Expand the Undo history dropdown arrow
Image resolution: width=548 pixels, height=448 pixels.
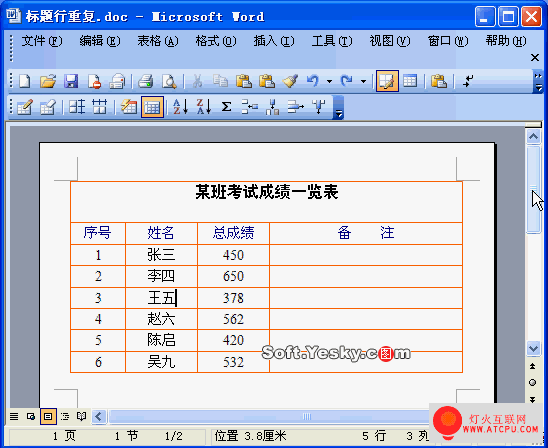pos(329,81)
